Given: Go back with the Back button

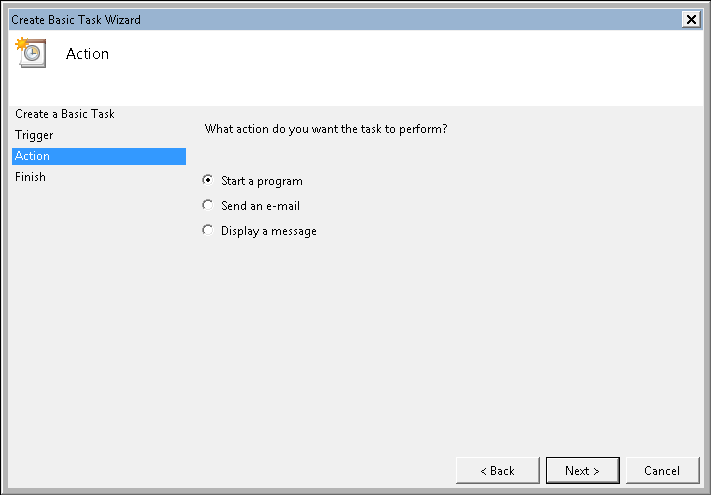Looking at the screenshot, I should [497, 470].
